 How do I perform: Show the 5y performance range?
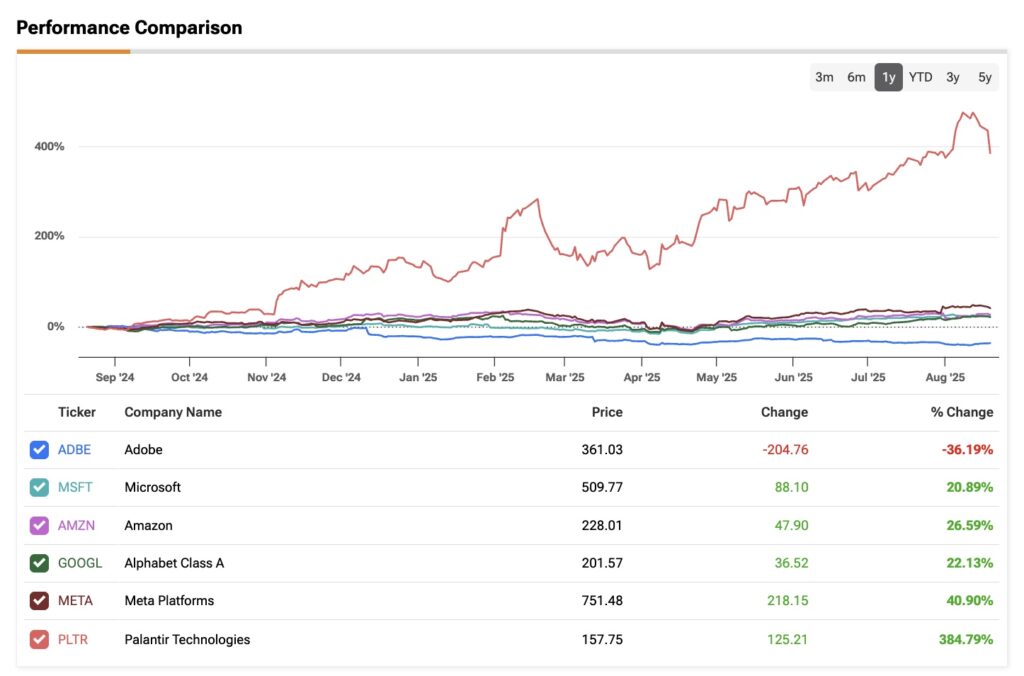[x=985, y=77]
